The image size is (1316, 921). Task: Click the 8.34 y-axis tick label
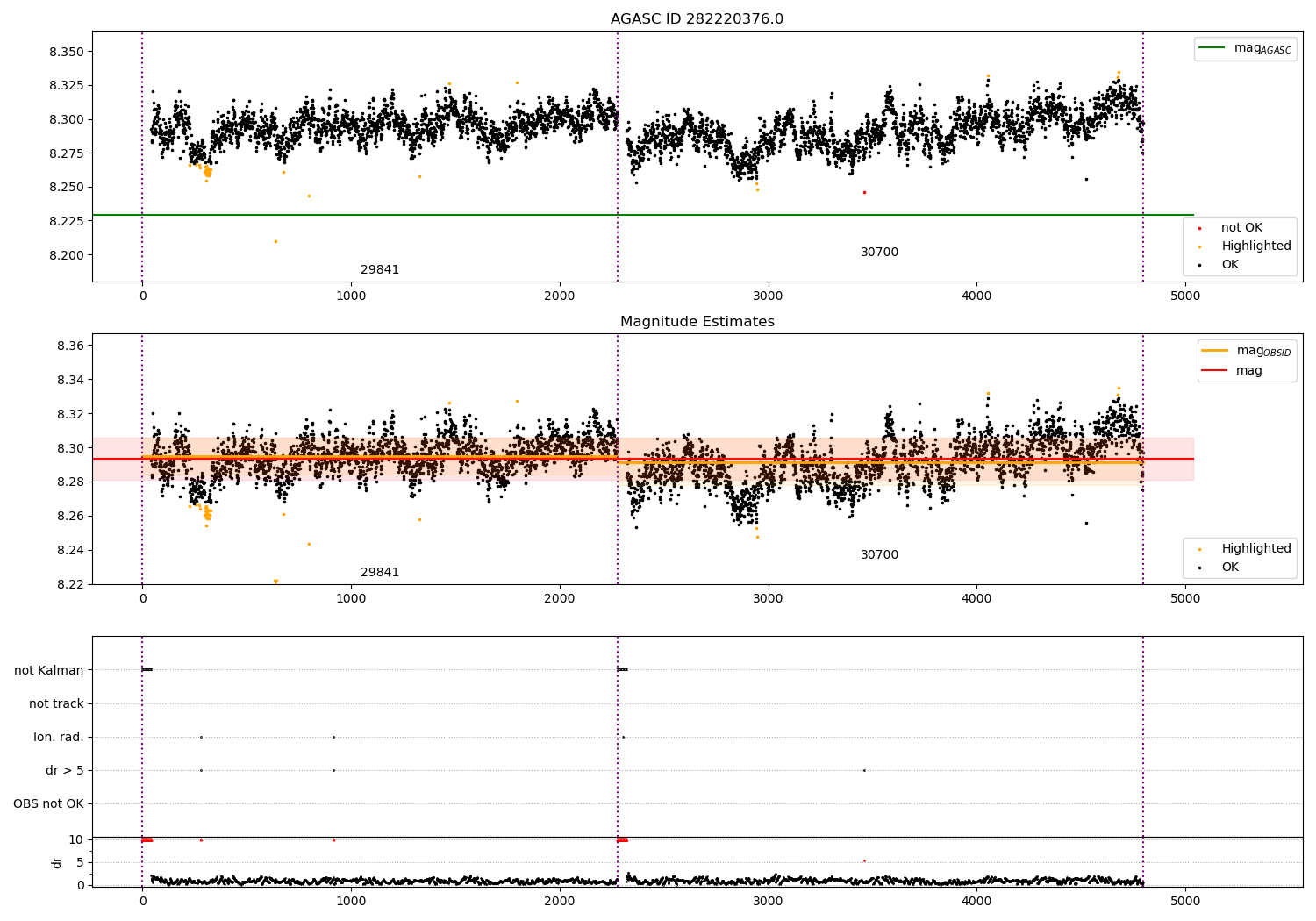pos(70,380)
